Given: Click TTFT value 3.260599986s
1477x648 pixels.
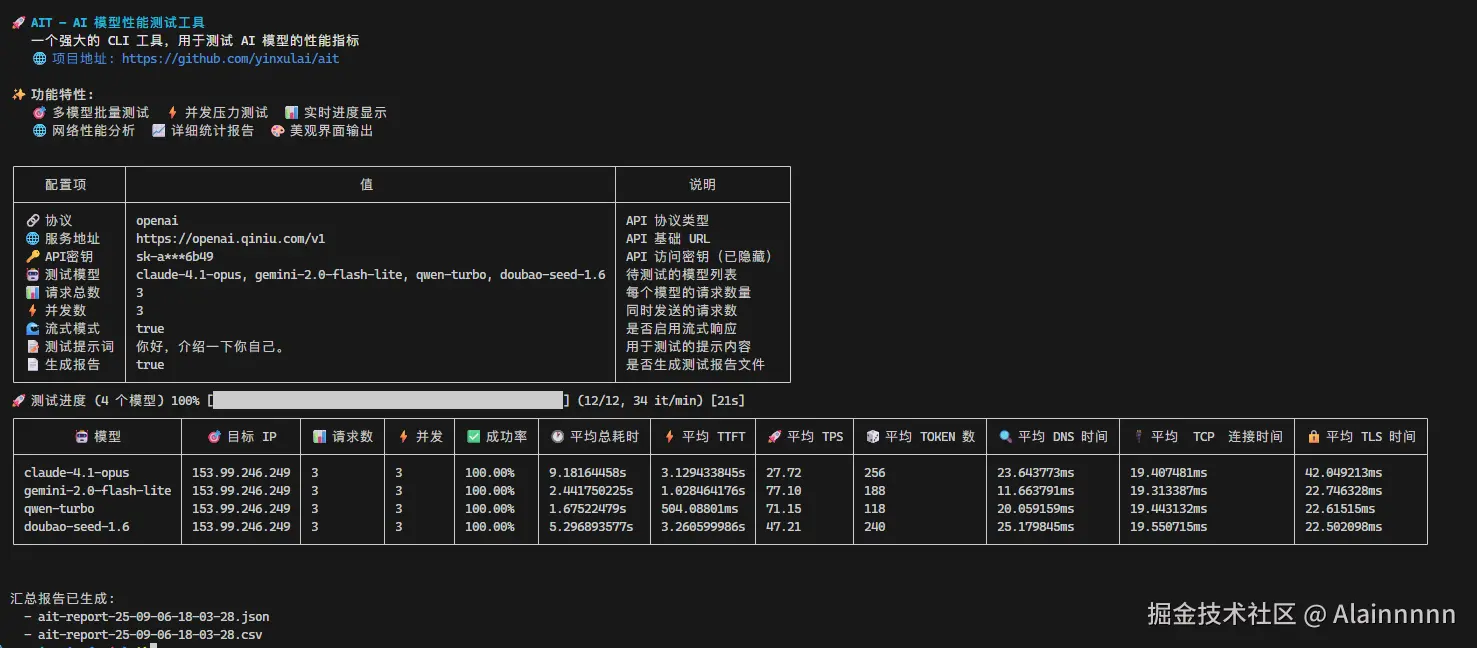Looking at the screenshot, I should pos(703,527).
